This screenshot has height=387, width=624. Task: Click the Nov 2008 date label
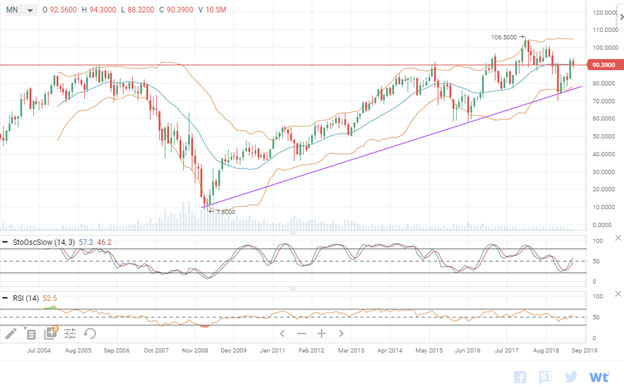click(x=195, y=350)
